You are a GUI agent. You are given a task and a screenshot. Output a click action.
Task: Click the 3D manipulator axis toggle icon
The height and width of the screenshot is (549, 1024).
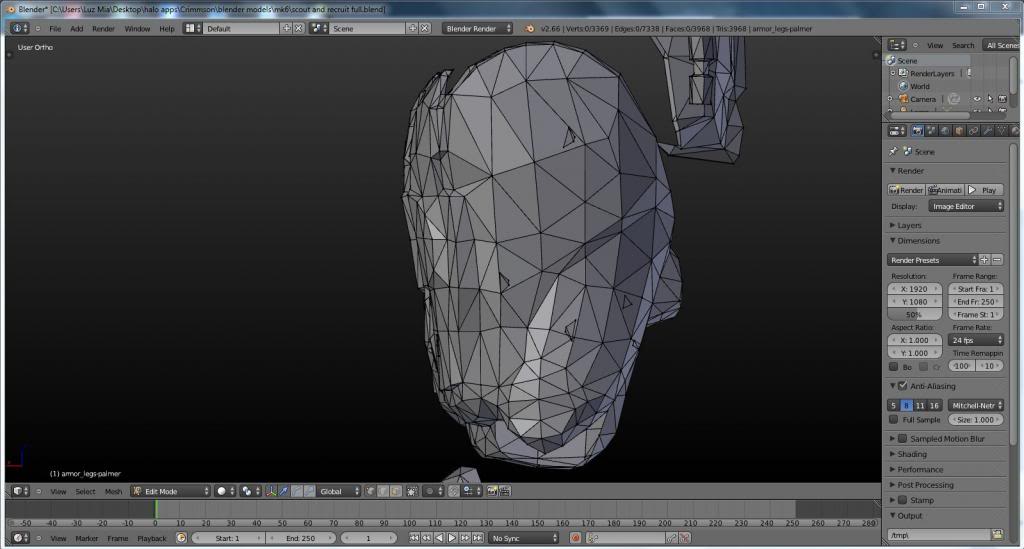click(x=271, y=491)
